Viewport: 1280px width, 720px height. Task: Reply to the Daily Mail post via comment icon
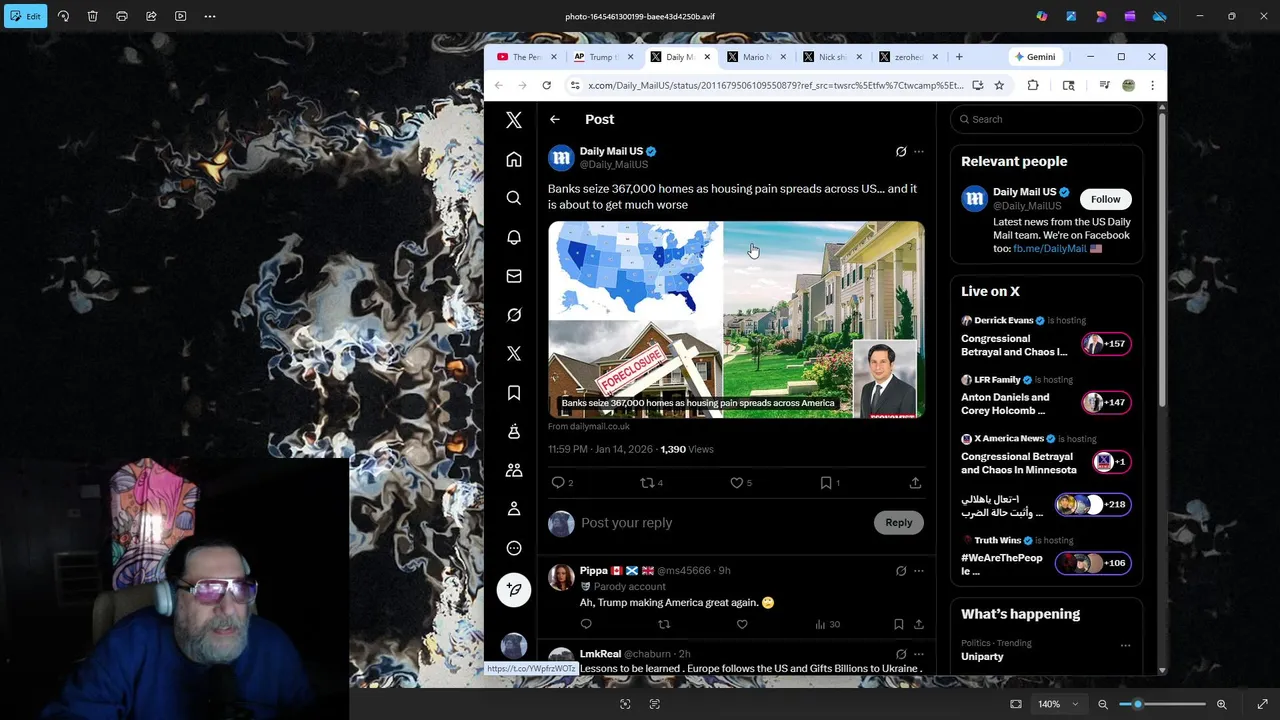pyautogui.click(x=559, y=483)
